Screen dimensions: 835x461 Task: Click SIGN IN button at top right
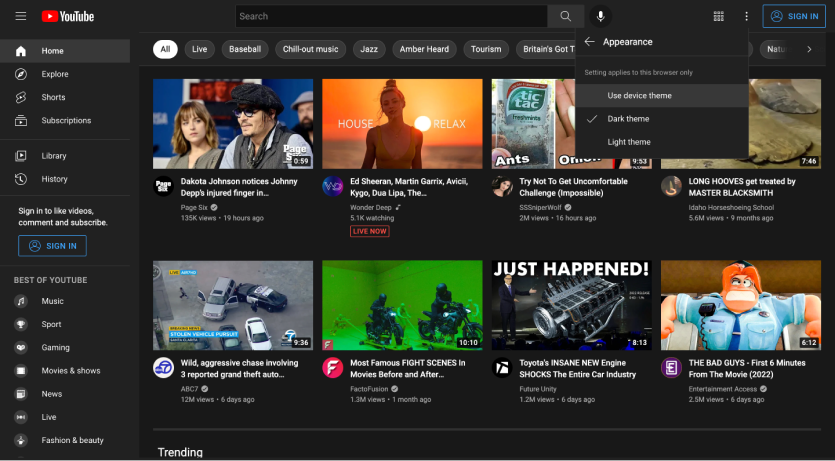(794, 16)
